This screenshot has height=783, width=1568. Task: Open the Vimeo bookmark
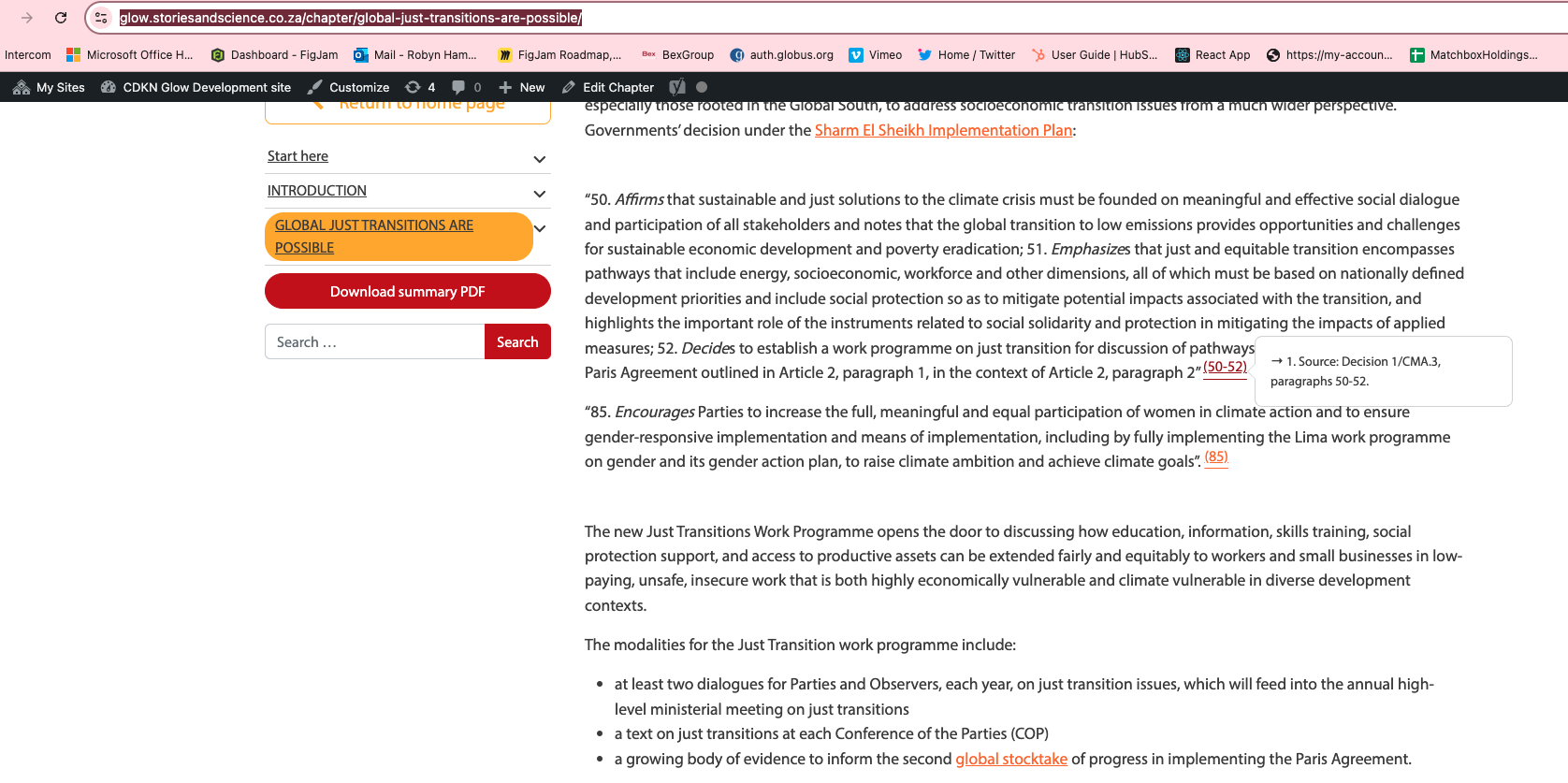coord(875,55)
